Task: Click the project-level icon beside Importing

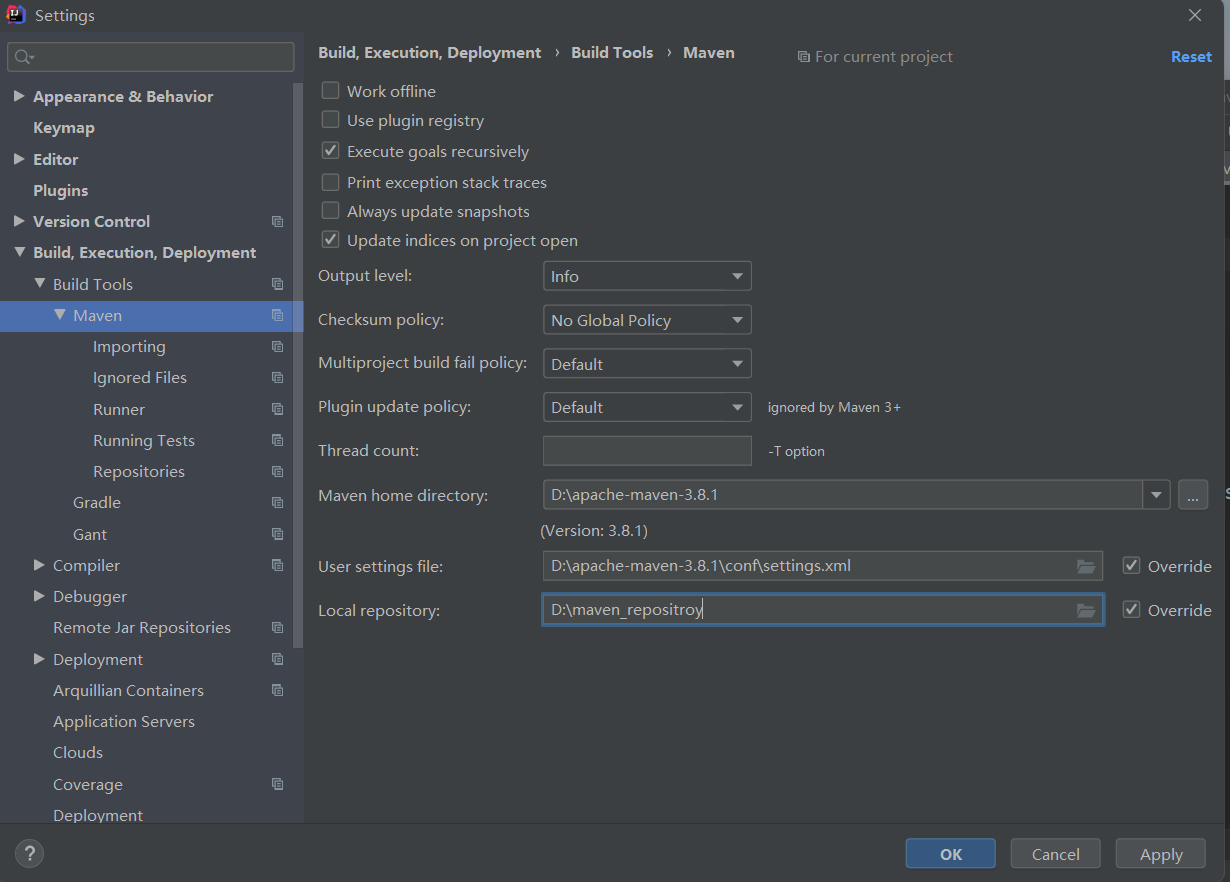Action: (277, 347)
